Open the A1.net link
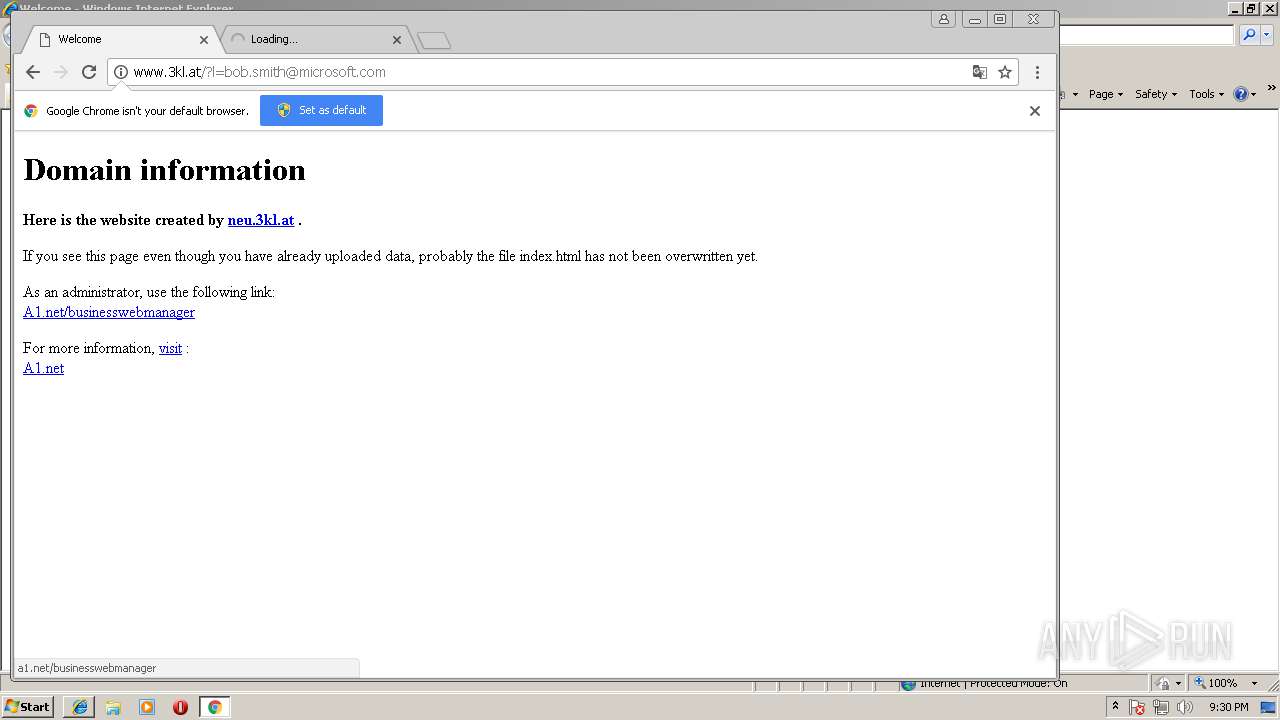1280x720 pixels. [x=43, y=368]
